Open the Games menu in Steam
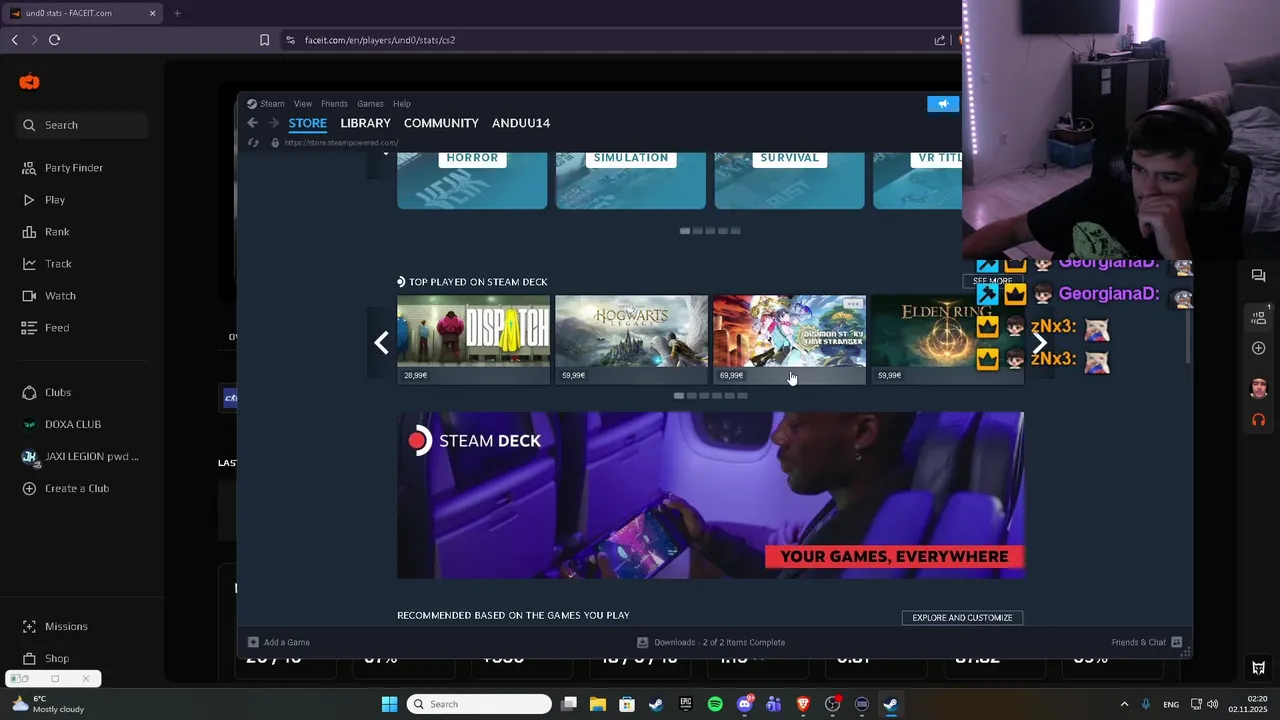1280x720 pixels. pyautogui.click(x=370, y=104)
